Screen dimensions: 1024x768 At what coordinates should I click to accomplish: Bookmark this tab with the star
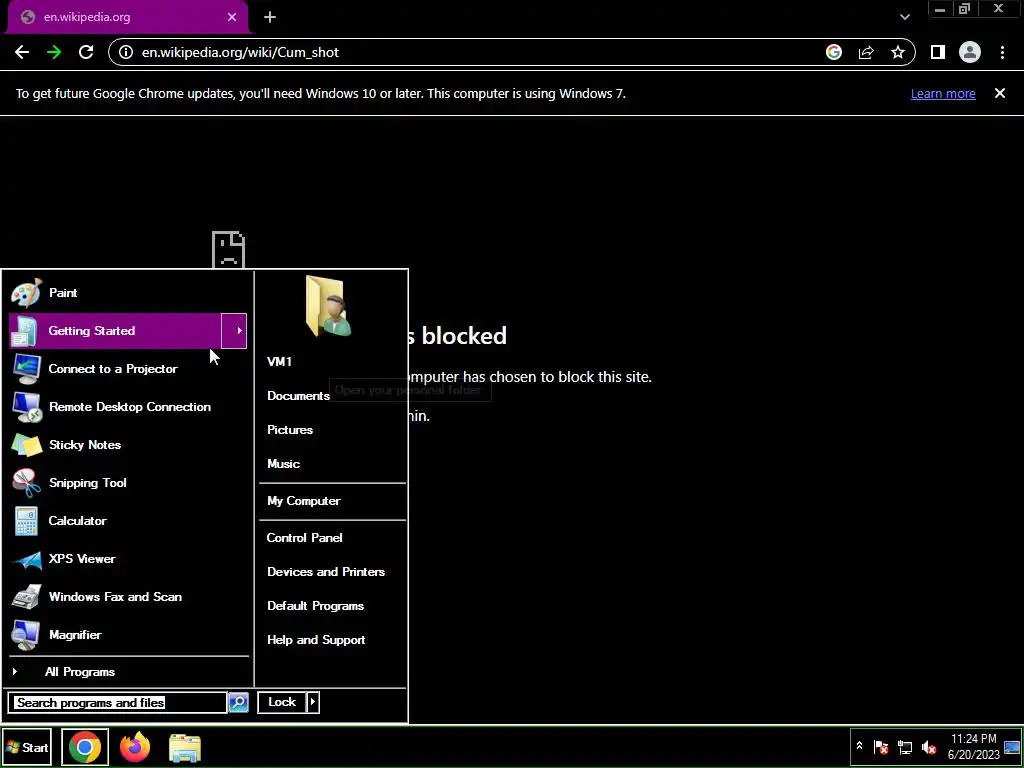click(x=898, y=53)
